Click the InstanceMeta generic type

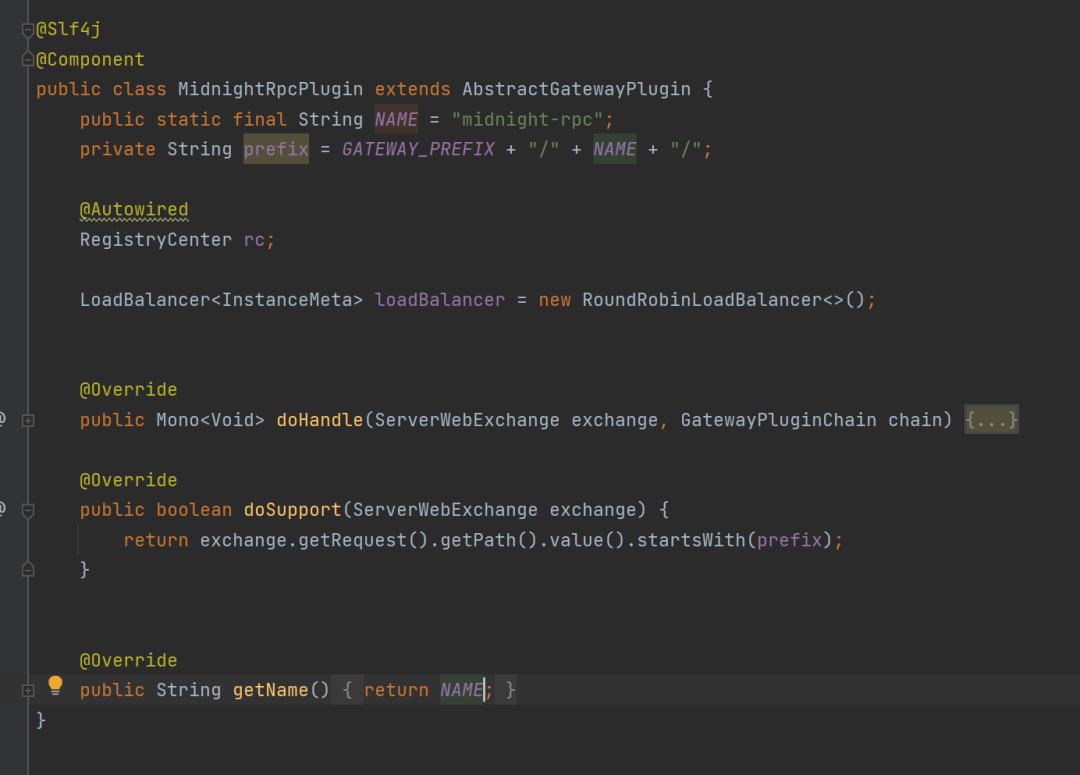pos(287,300)
